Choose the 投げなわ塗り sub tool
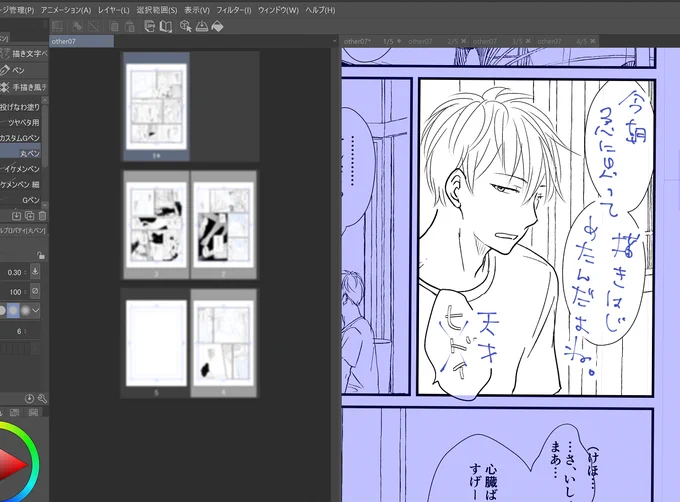Viewport: 680px width, 502px height. click(20, 107)
